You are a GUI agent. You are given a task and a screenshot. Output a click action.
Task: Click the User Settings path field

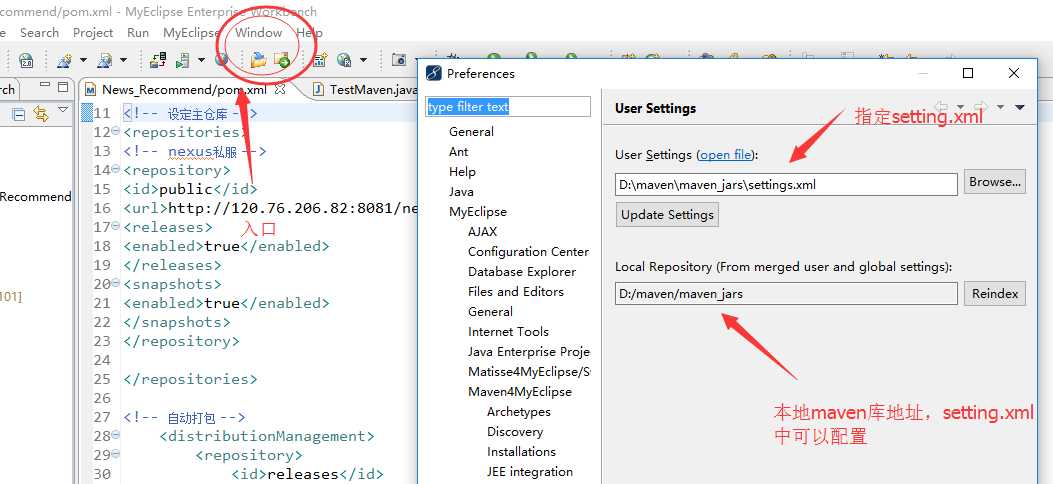(786, 184)
